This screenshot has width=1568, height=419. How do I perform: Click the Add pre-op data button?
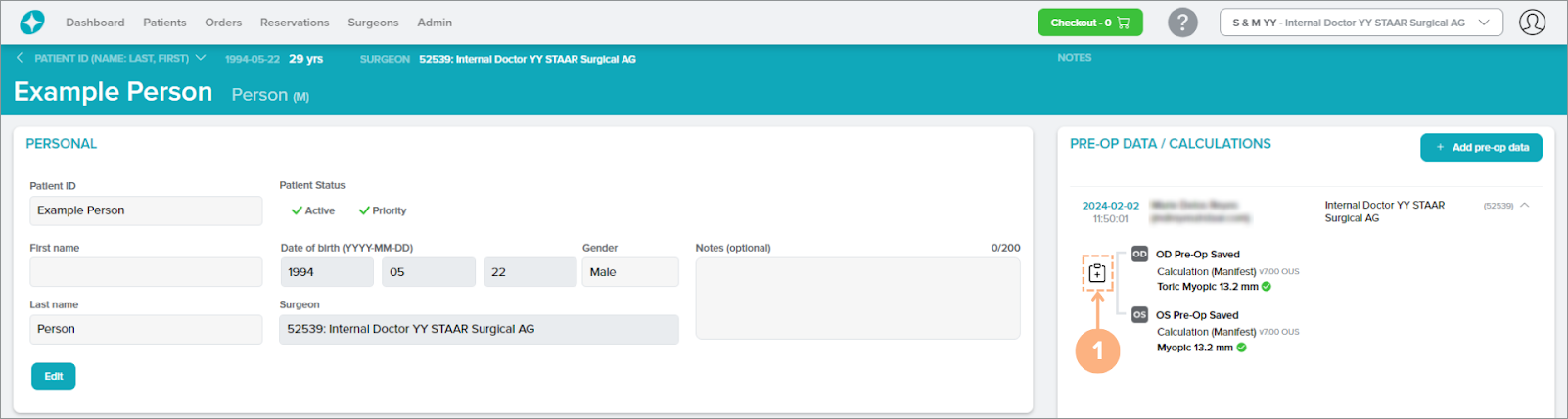coord(1481,147)
